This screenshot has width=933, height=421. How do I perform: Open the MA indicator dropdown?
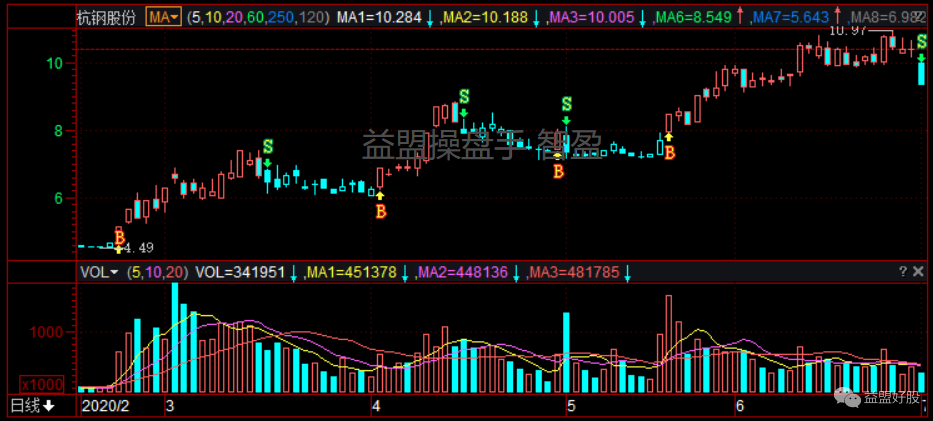point(163,17)
